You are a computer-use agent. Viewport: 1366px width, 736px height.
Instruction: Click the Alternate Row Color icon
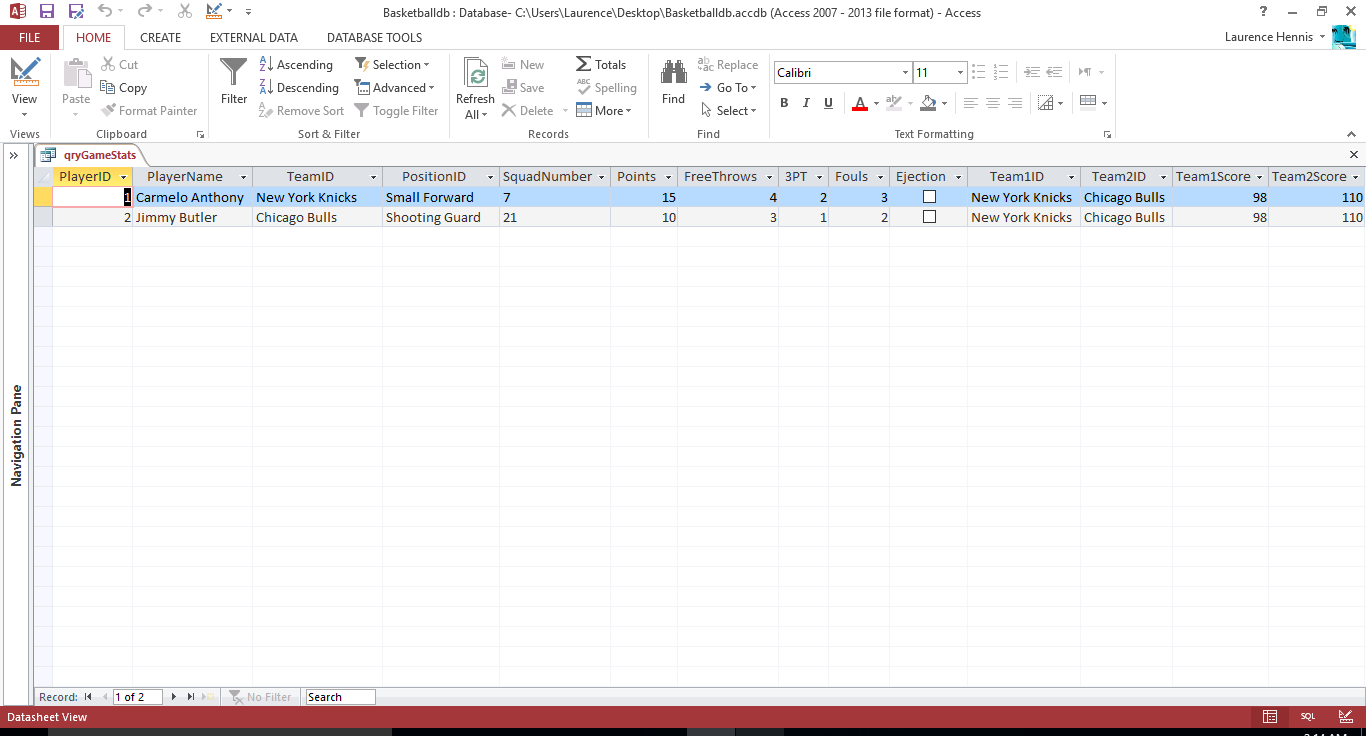pyautogui.click(x=1088, y=102)
